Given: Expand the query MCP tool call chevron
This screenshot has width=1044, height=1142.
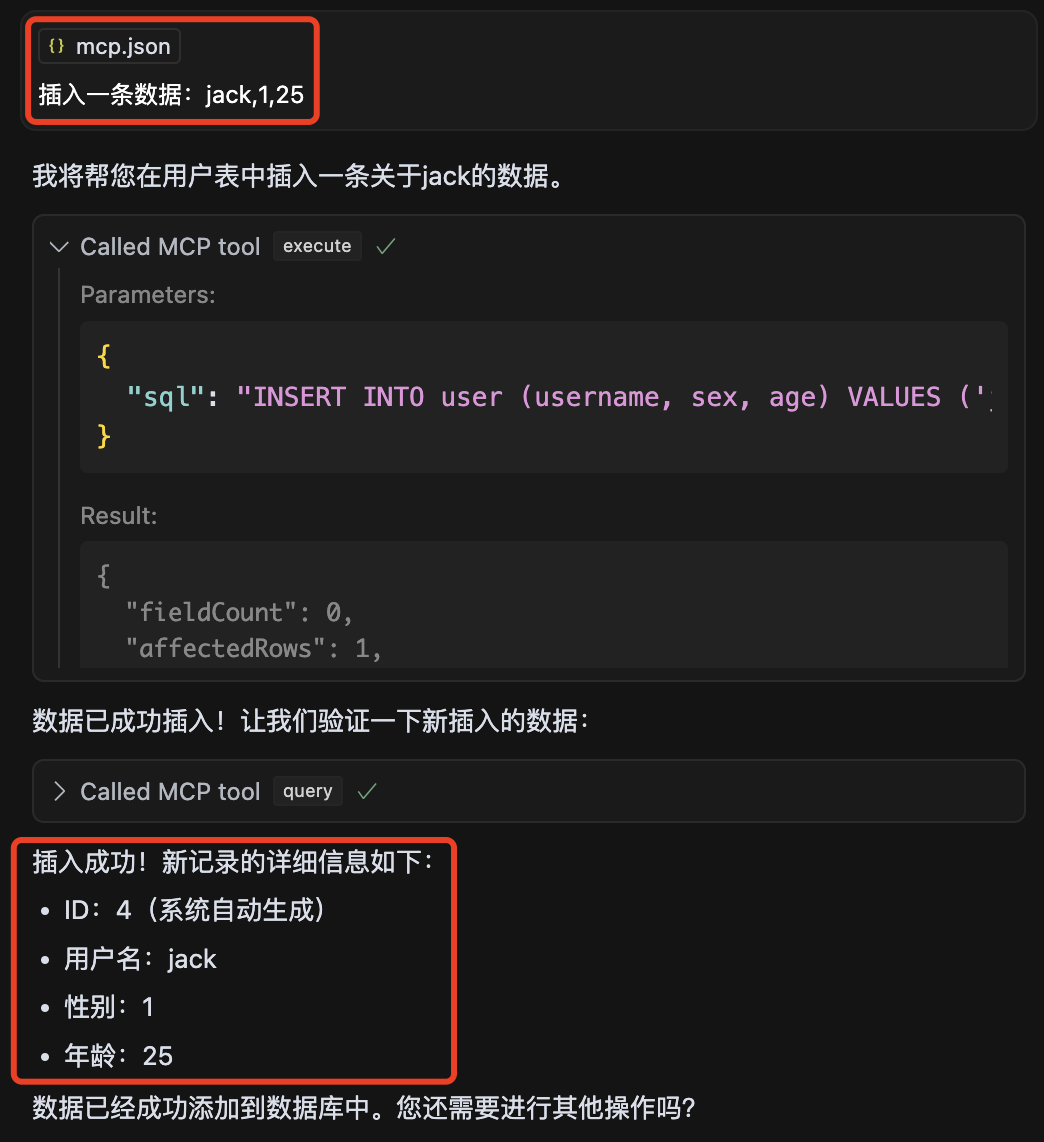Looking at the screenshot, I should click(59, 792).
